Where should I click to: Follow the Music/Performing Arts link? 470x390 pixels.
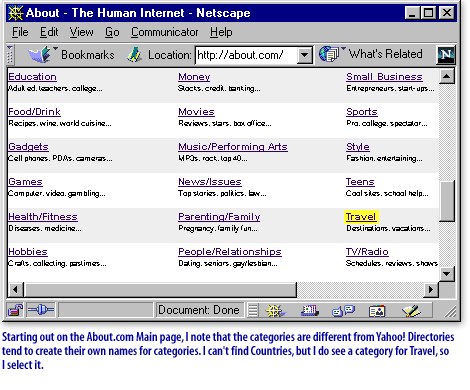click(x=233, y=147)
